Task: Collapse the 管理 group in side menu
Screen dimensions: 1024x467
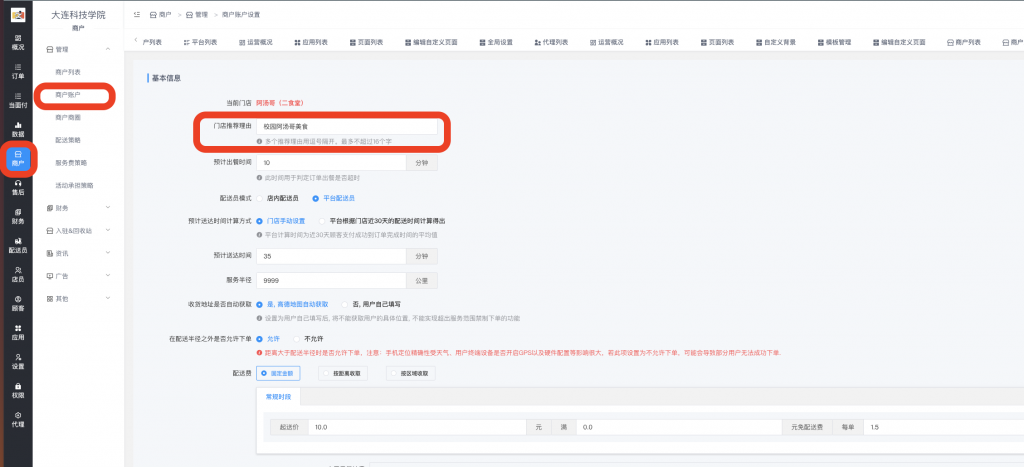Action: coord(78,49)
